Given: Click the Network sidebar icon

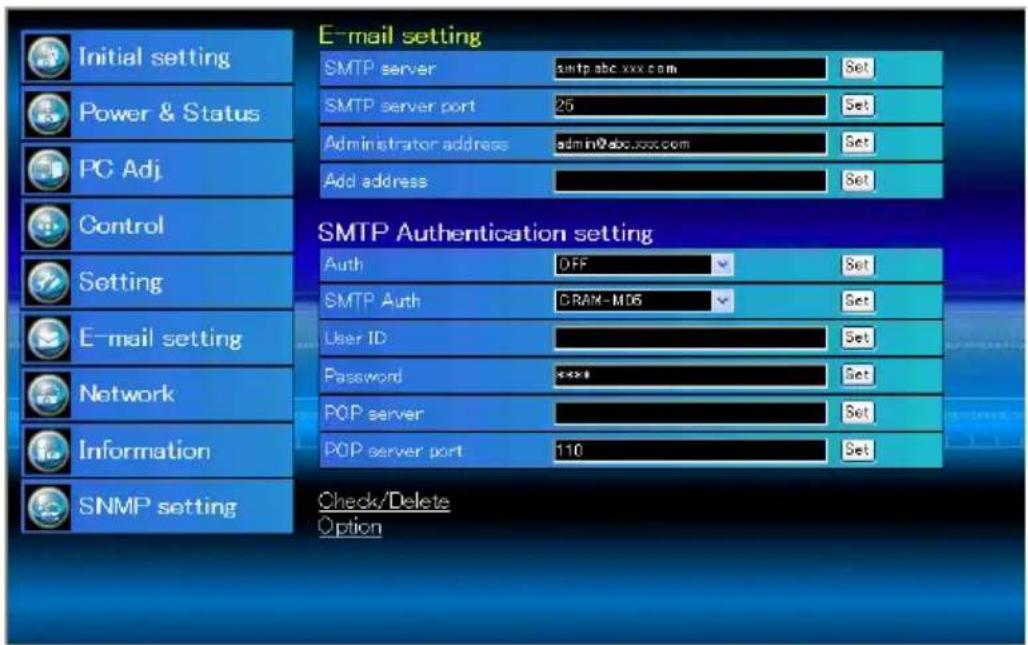Looking at the screenshot, I should [x=49, y=395].
